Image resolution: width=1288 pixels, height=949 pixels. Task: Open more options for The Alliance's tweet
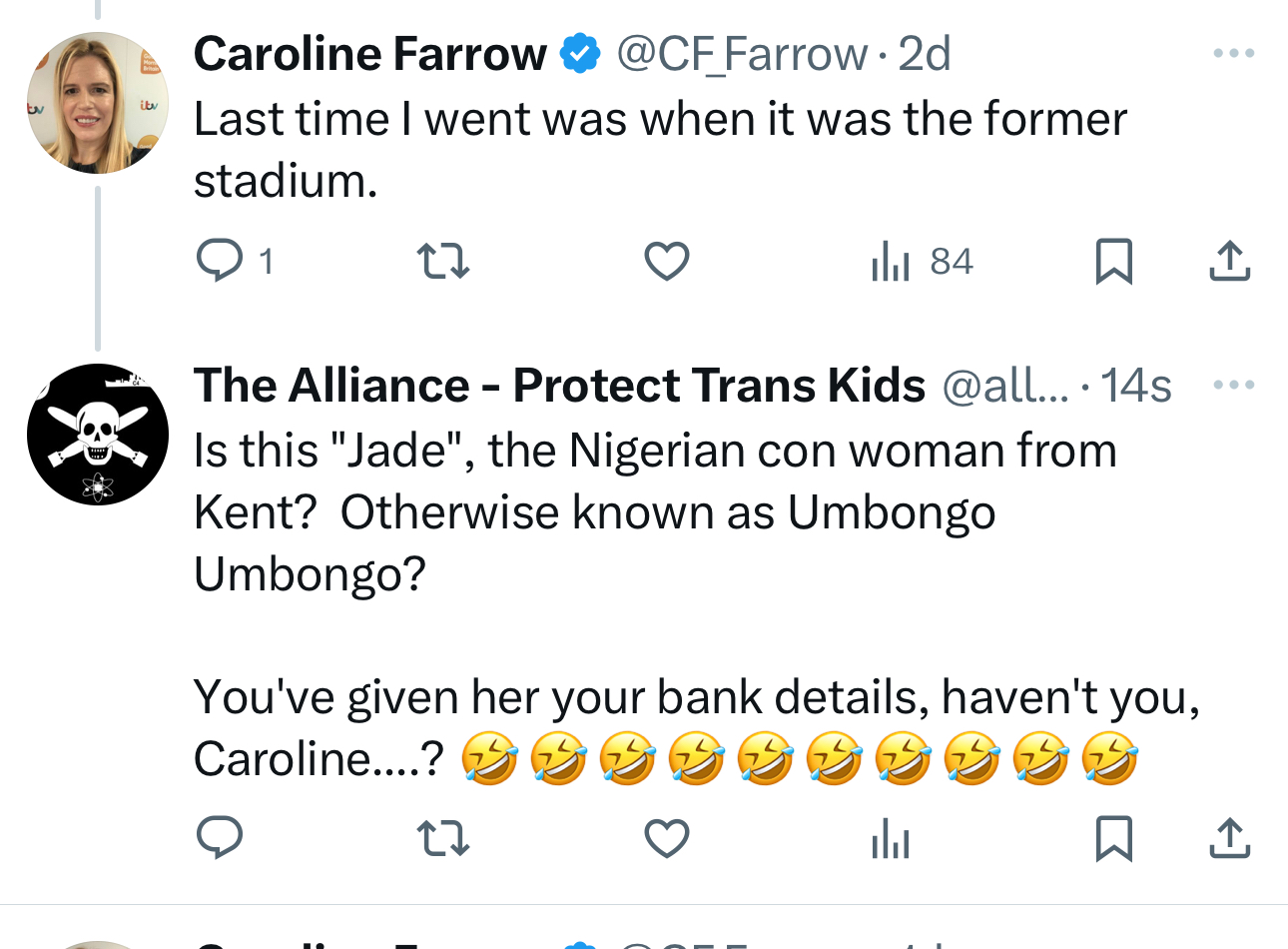pyautogui.click(x=1233, y=385)
